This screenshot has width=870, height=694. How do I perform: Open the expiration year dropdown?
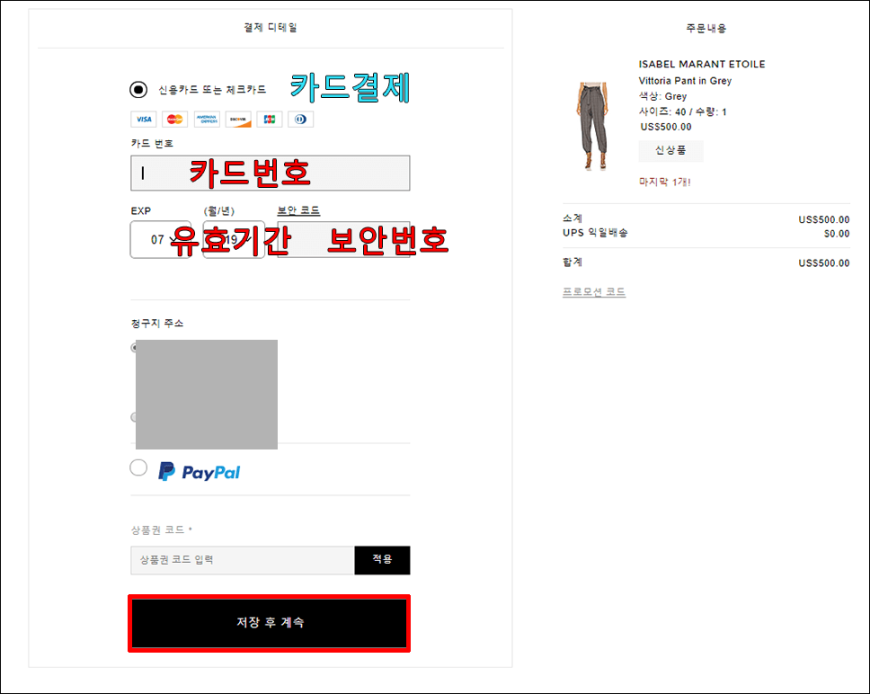point(234,240)
